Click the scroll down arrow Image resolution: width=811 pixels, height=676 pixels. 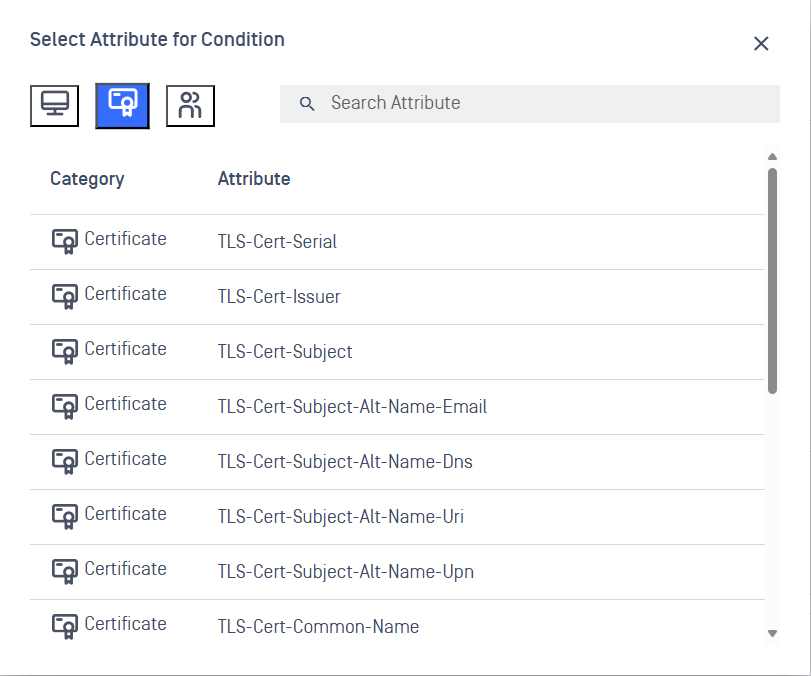[772, 633]
